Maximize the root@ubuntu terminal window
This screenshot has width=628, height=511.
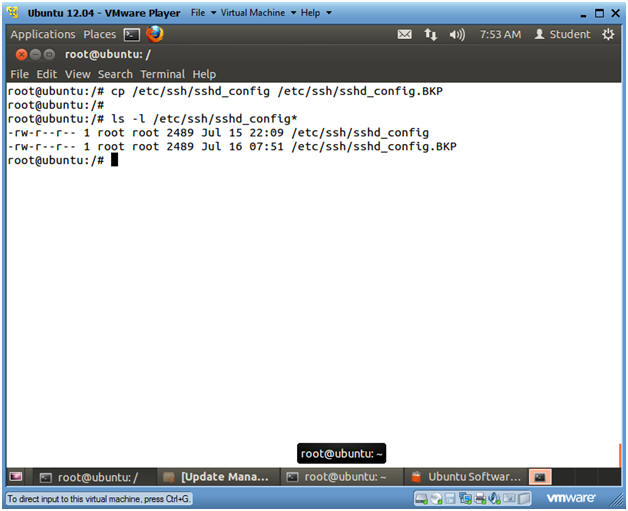point(49,54)
